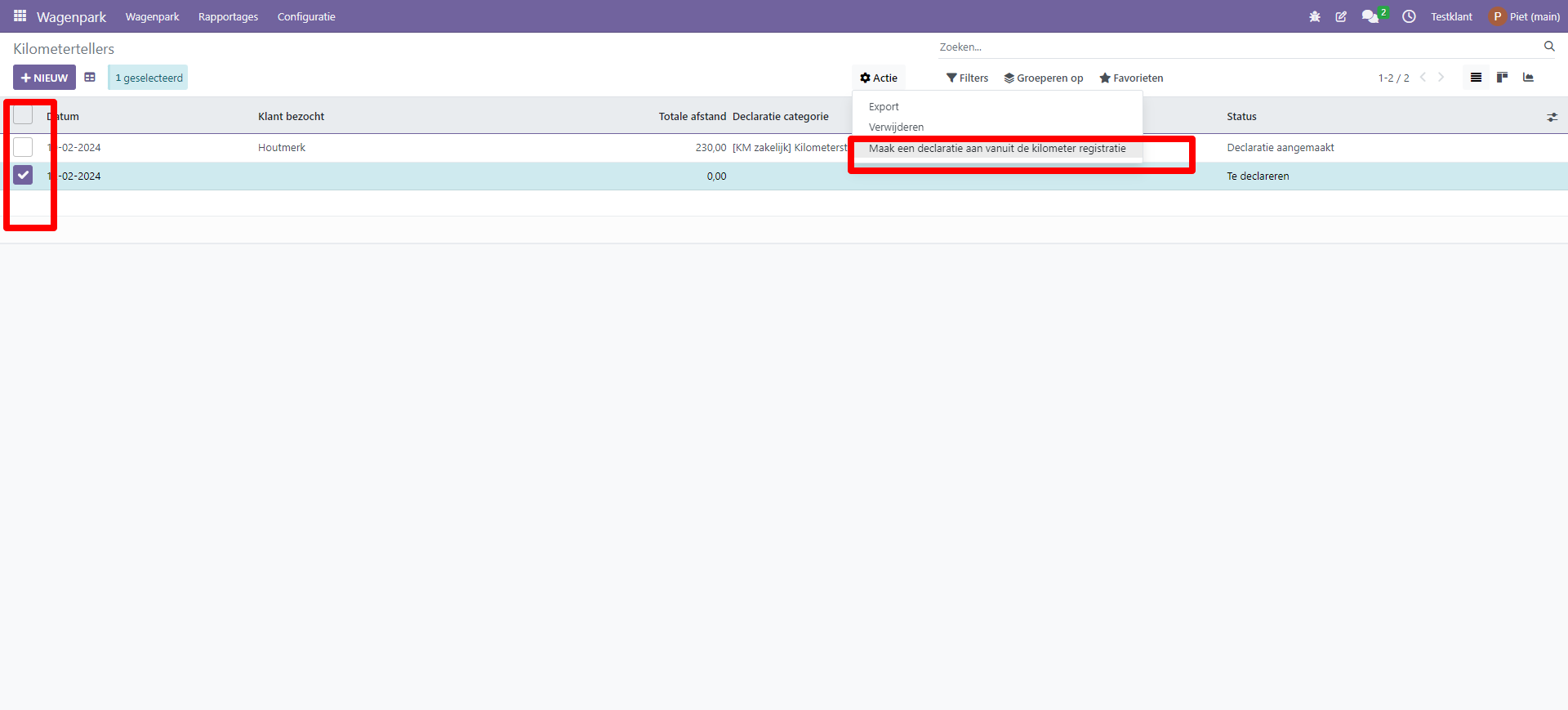
Task: Open the Rapportages menu
Action: click(x=228, y=16)
